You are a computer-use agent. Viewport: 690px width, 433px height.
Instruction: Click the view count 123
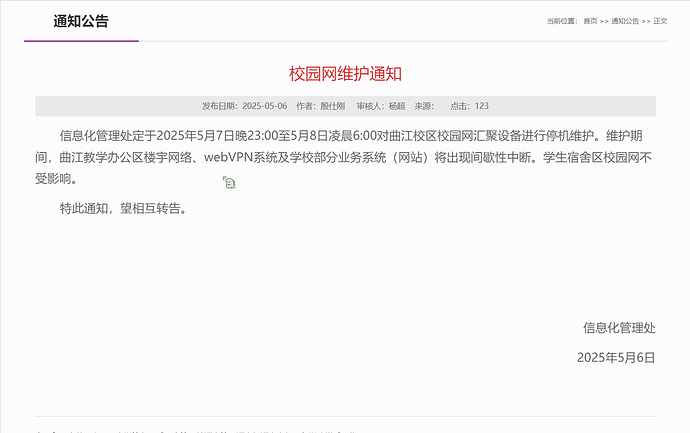pyautogui.click(x=482, y=106)
